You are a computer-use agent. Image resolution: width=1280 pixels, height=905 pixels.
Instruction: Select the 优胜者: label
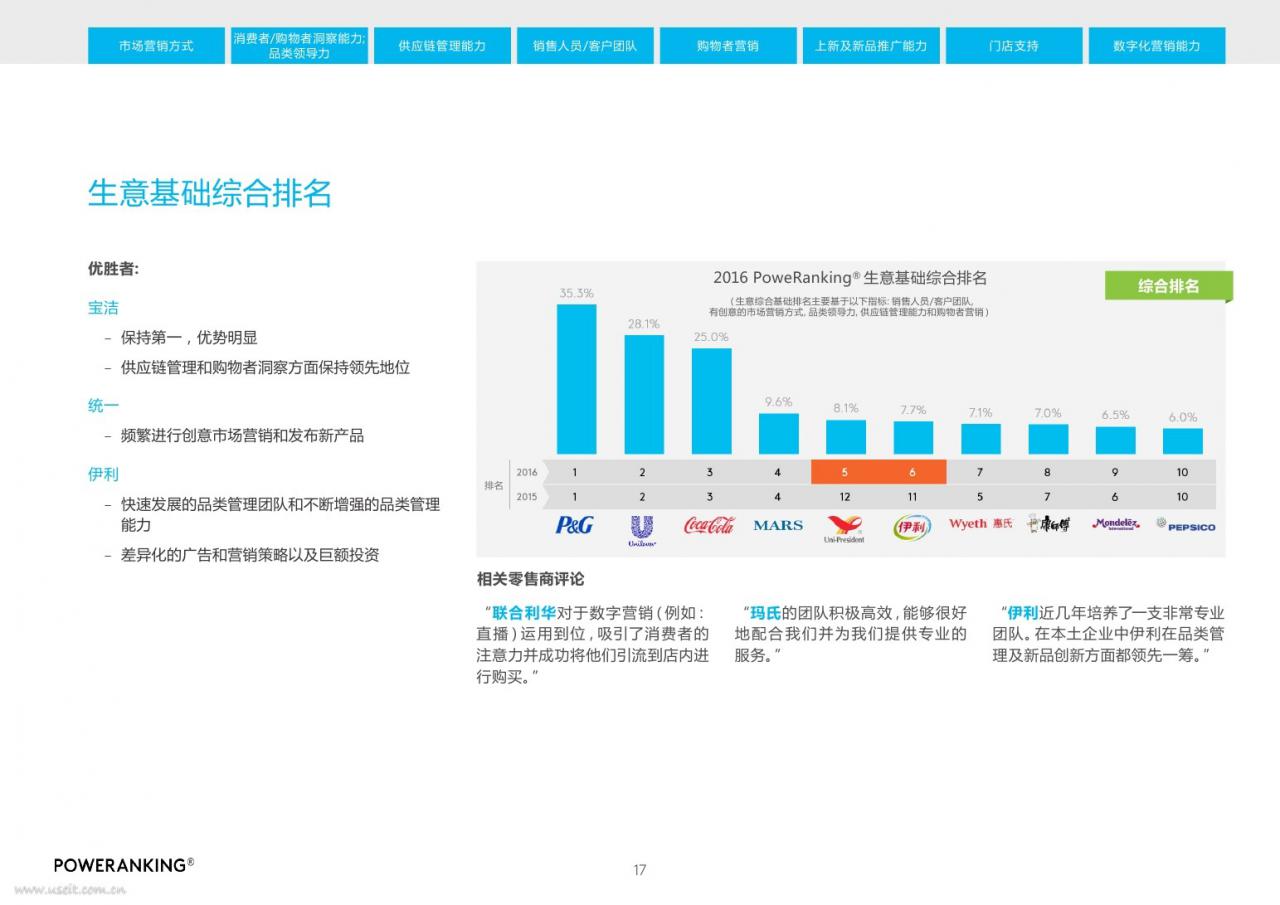click(x=114, y=269)
